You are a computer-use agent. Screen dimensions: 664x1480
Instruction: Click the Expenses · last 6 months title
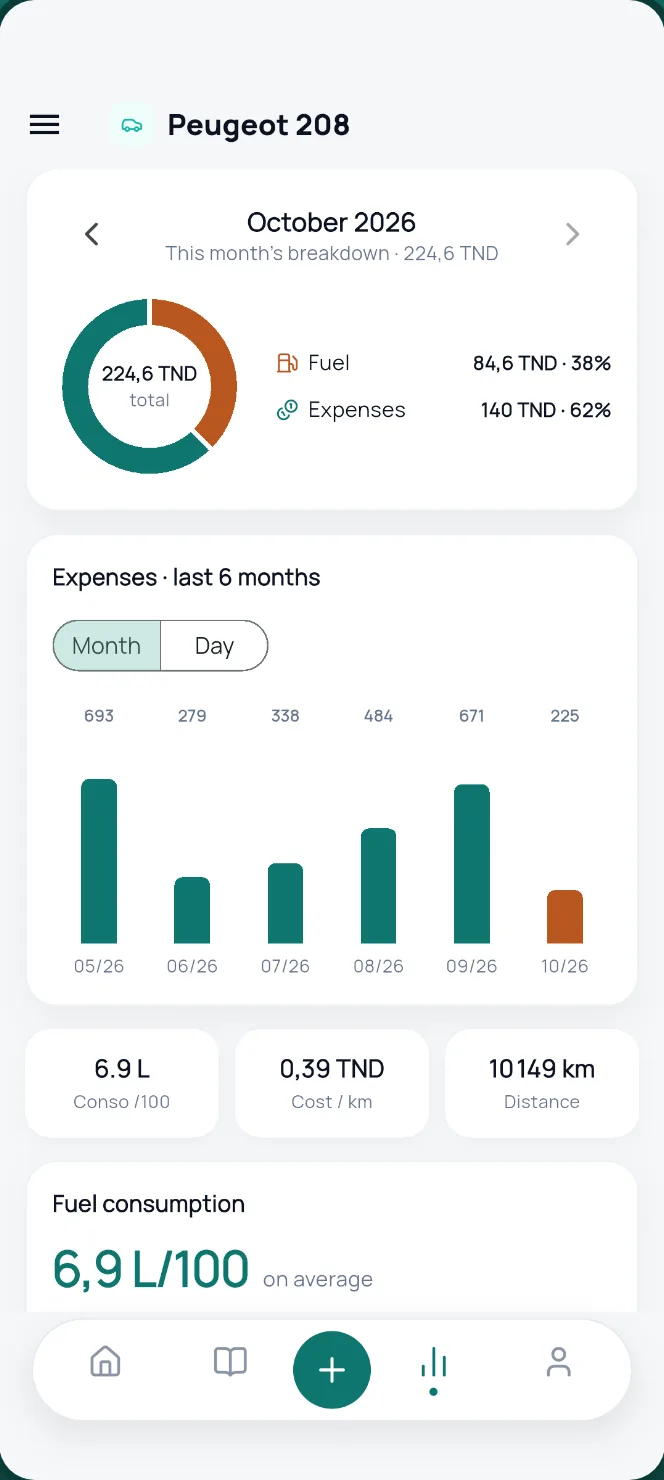(x=187, y=578)
